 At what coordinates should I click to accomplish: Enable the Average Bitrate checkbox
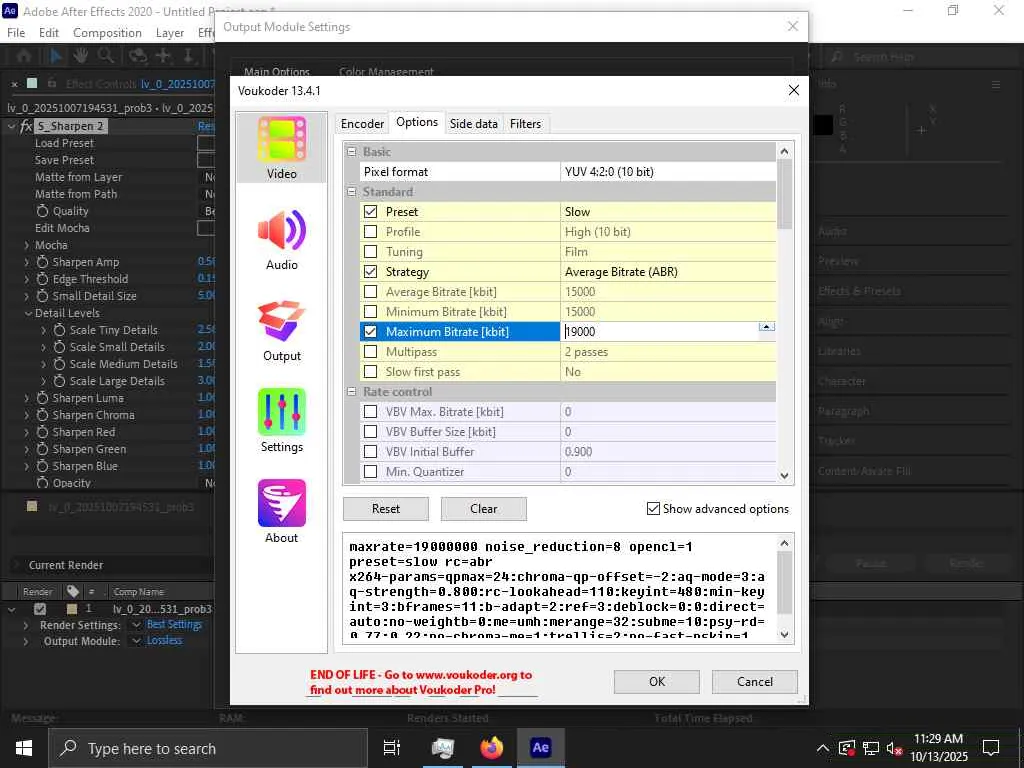click(370, 292)
